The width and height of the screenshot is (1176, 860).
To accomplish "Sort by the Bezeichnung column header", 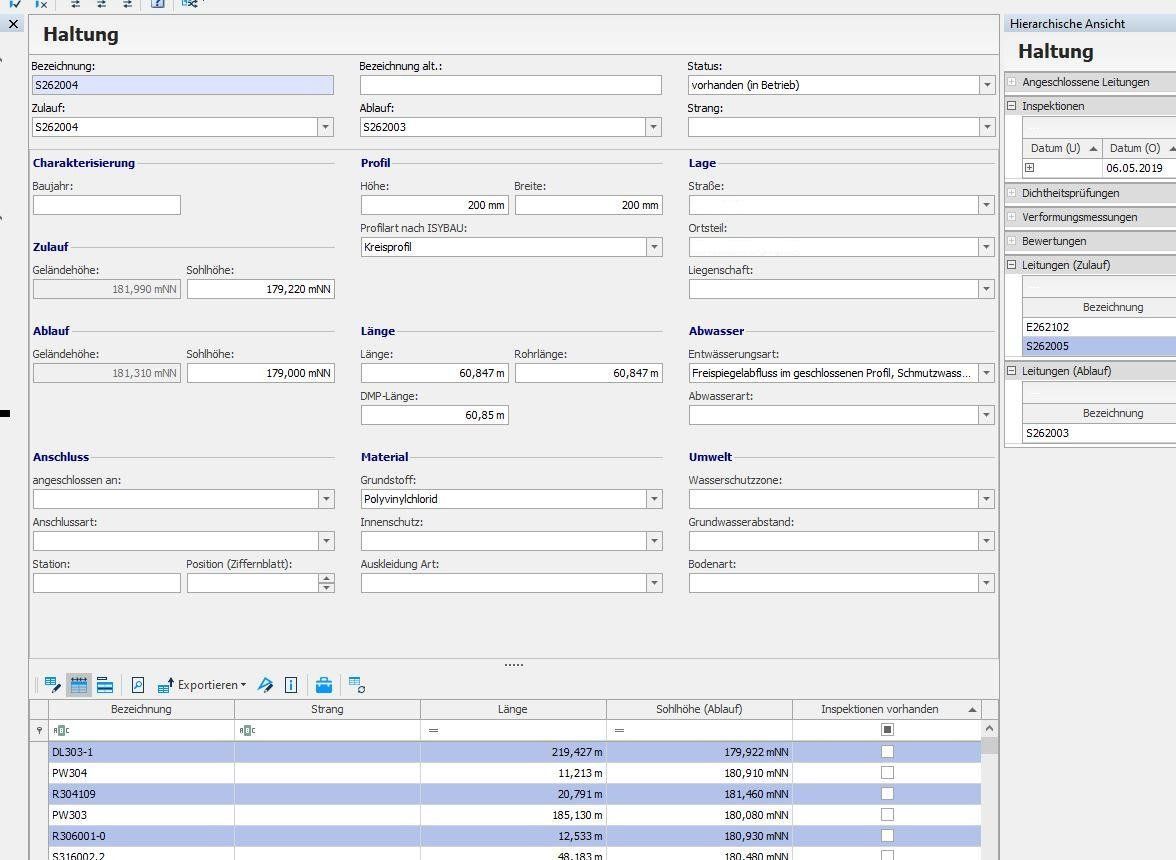I will [141, 709].
